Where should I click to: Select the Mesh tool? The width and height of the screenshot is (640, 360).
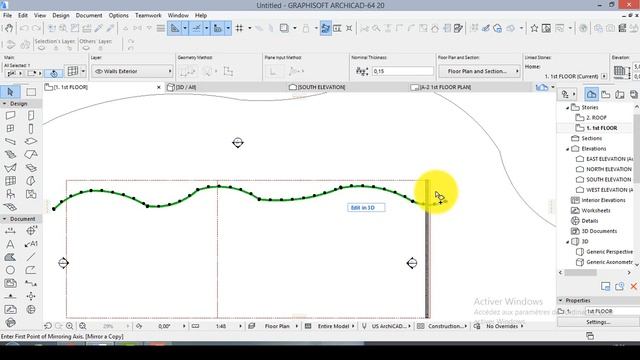coord(10,207)
